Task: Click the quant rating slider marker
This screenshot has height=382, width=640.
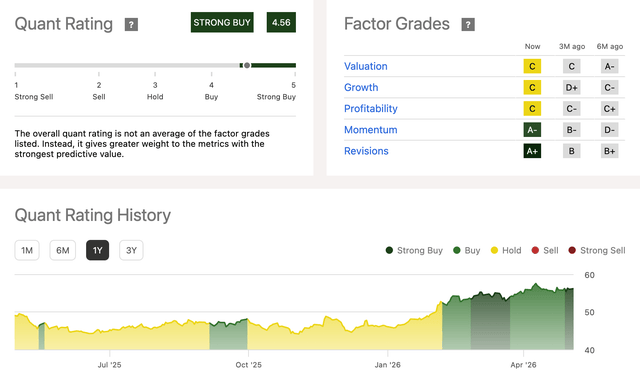Action: click(x=247, y=65)
